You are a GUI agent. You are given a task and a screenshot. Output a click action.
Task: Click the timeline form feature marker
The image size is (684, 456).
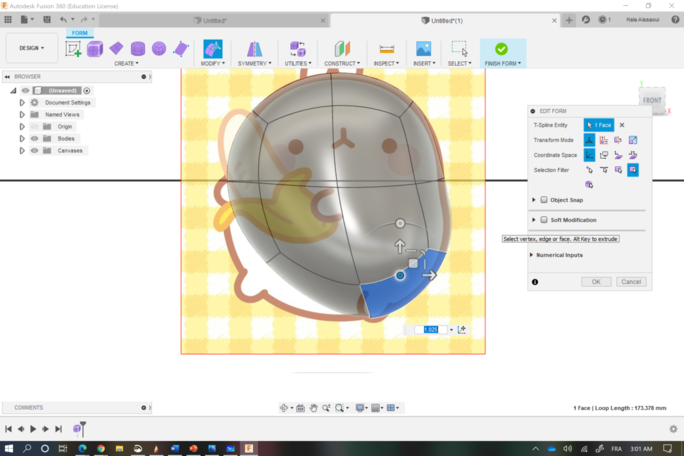[78, 429]
